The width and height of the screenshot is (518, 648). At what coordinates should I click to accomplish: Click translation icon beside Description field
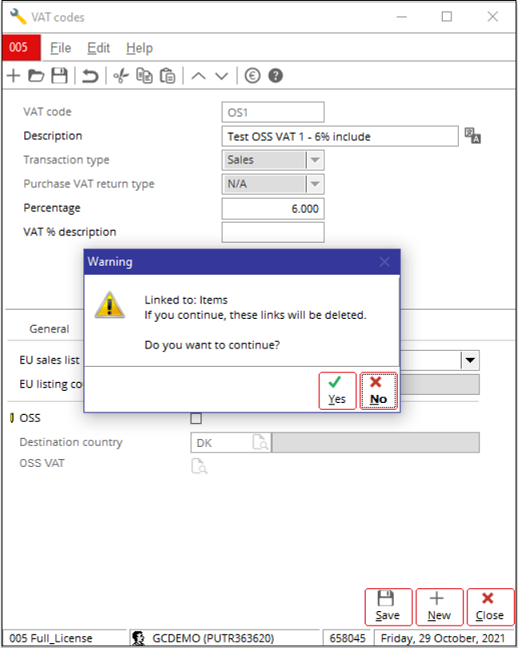click(473, 136)
